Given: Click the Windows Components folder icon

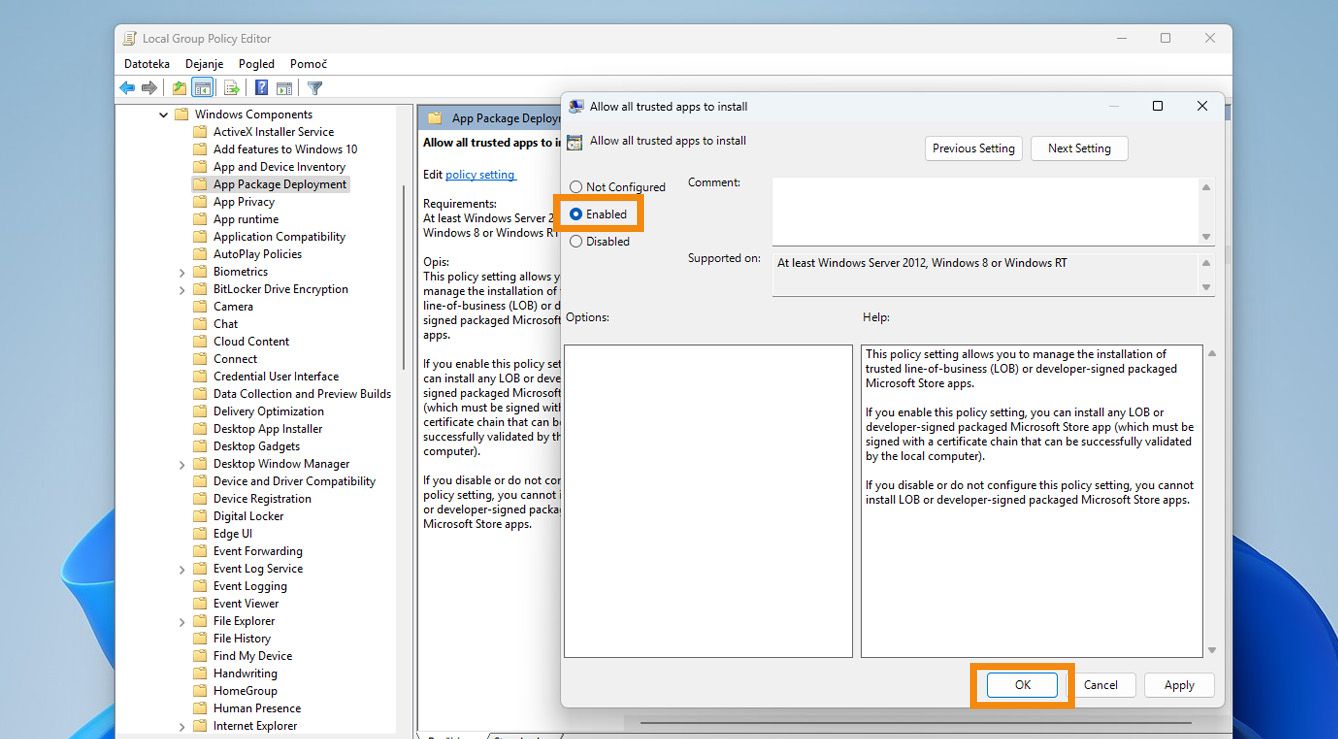Looking at the screenshot, I should tap(182, 115).
